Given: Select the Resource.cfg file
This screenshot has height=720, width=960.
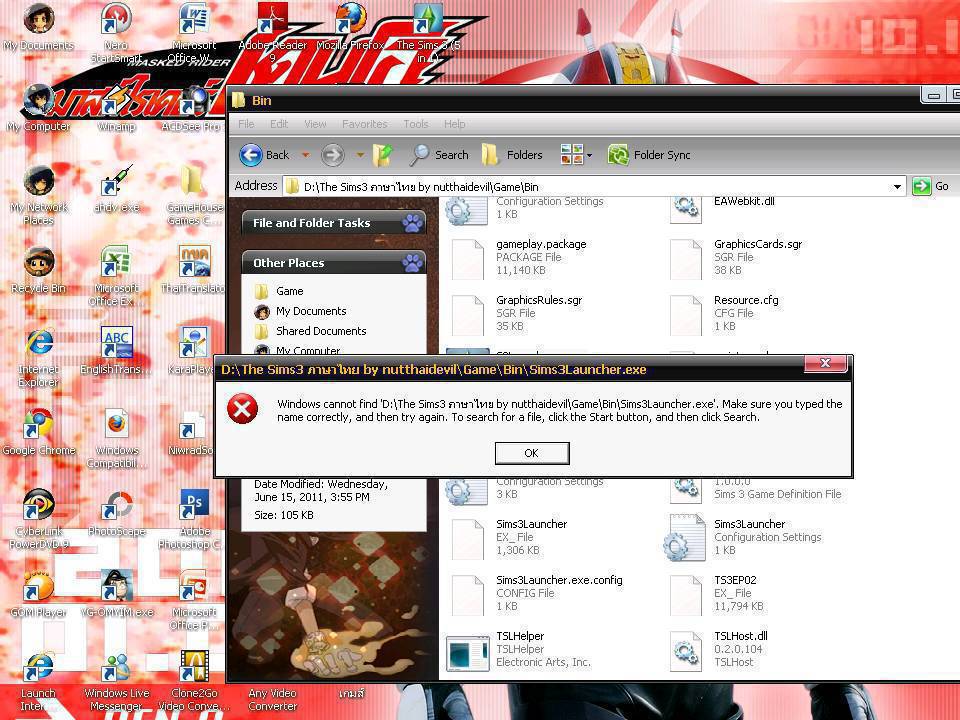Looking at the screenshot, I should (724, 313).
